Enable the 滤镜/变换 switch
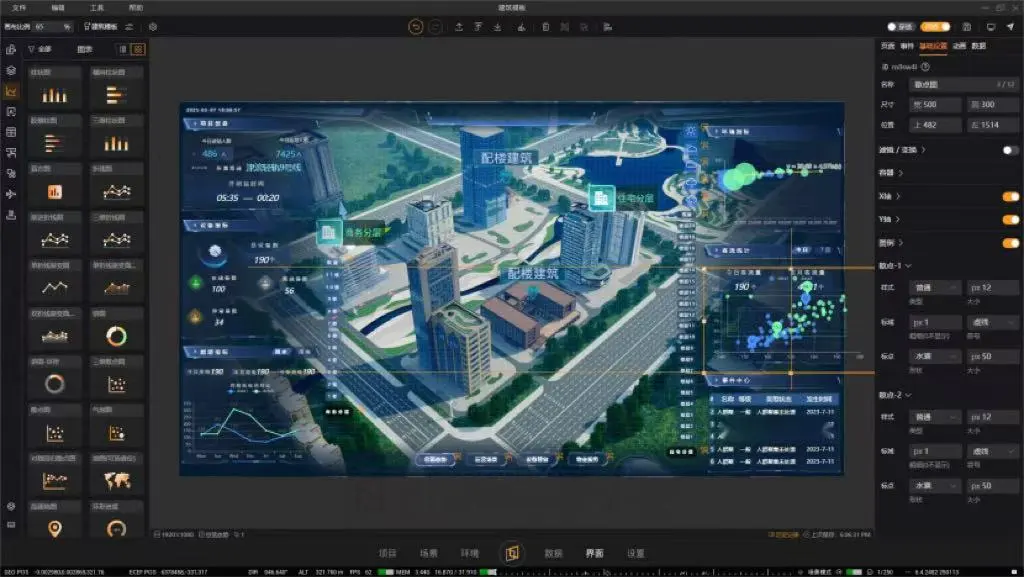Viewport: 1024px width, 577px height. [1010, 150]
